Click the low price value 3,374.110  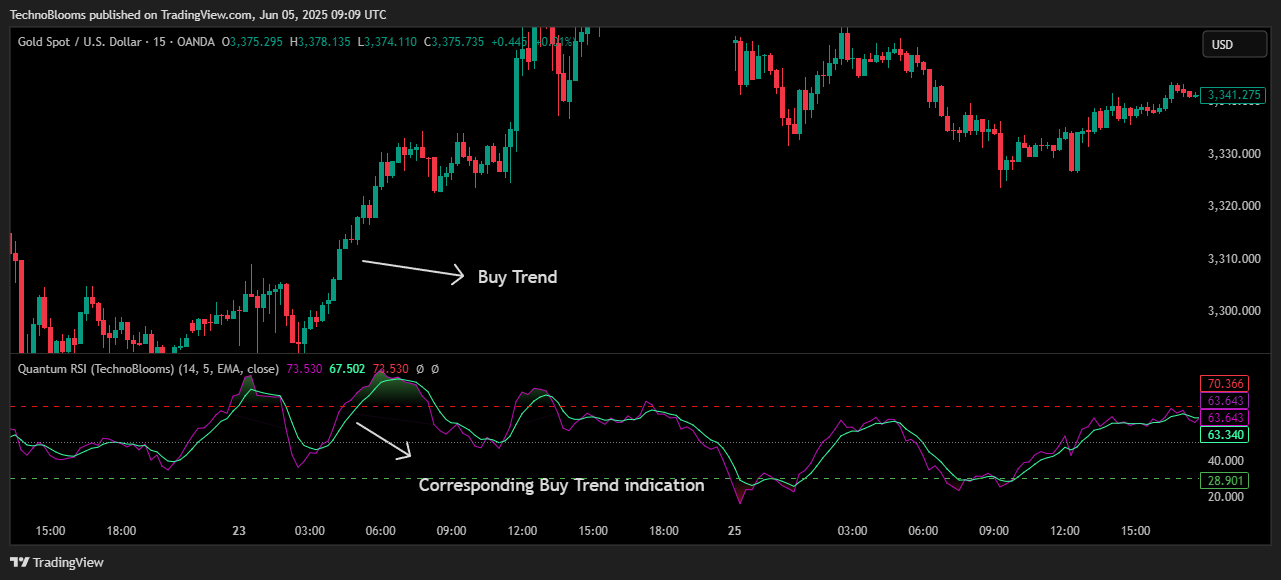pyautogui.click(x=391, y=42)
